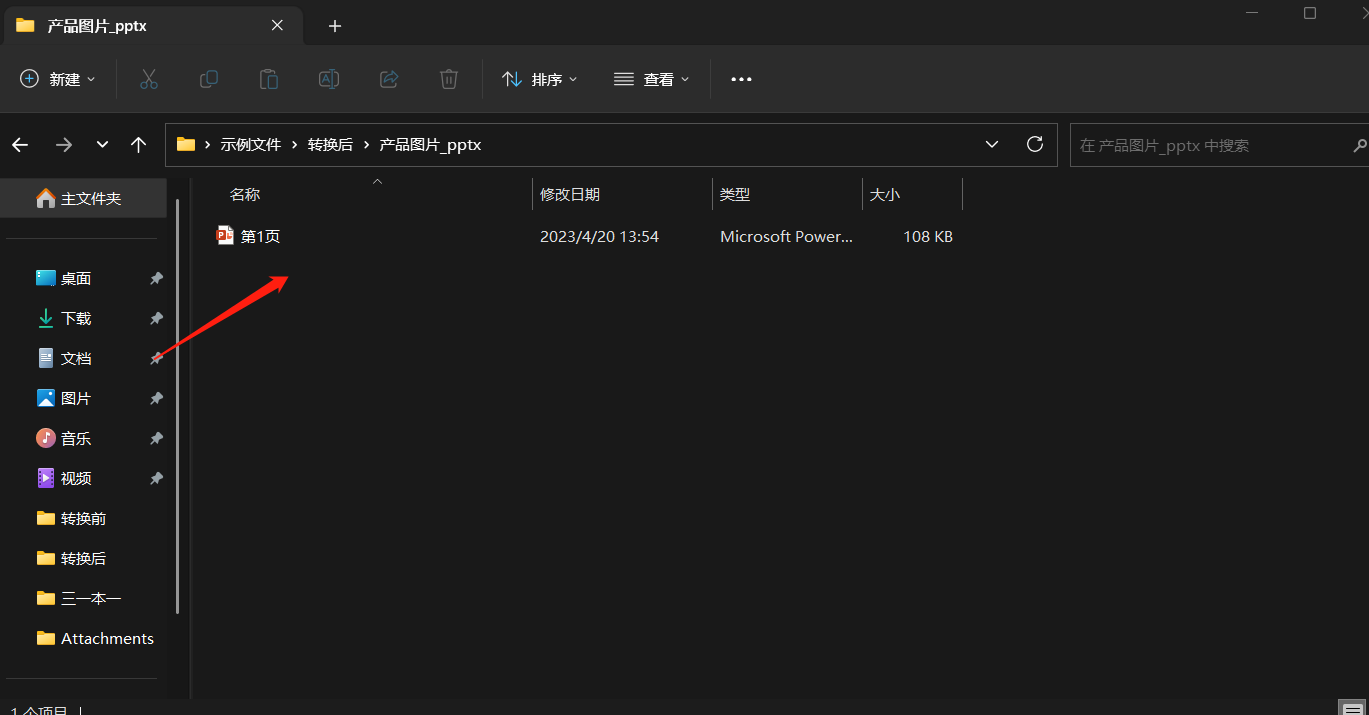Go back to previous folder
1369x715 pixels.
pyautogui.click(x=20, y=145)
